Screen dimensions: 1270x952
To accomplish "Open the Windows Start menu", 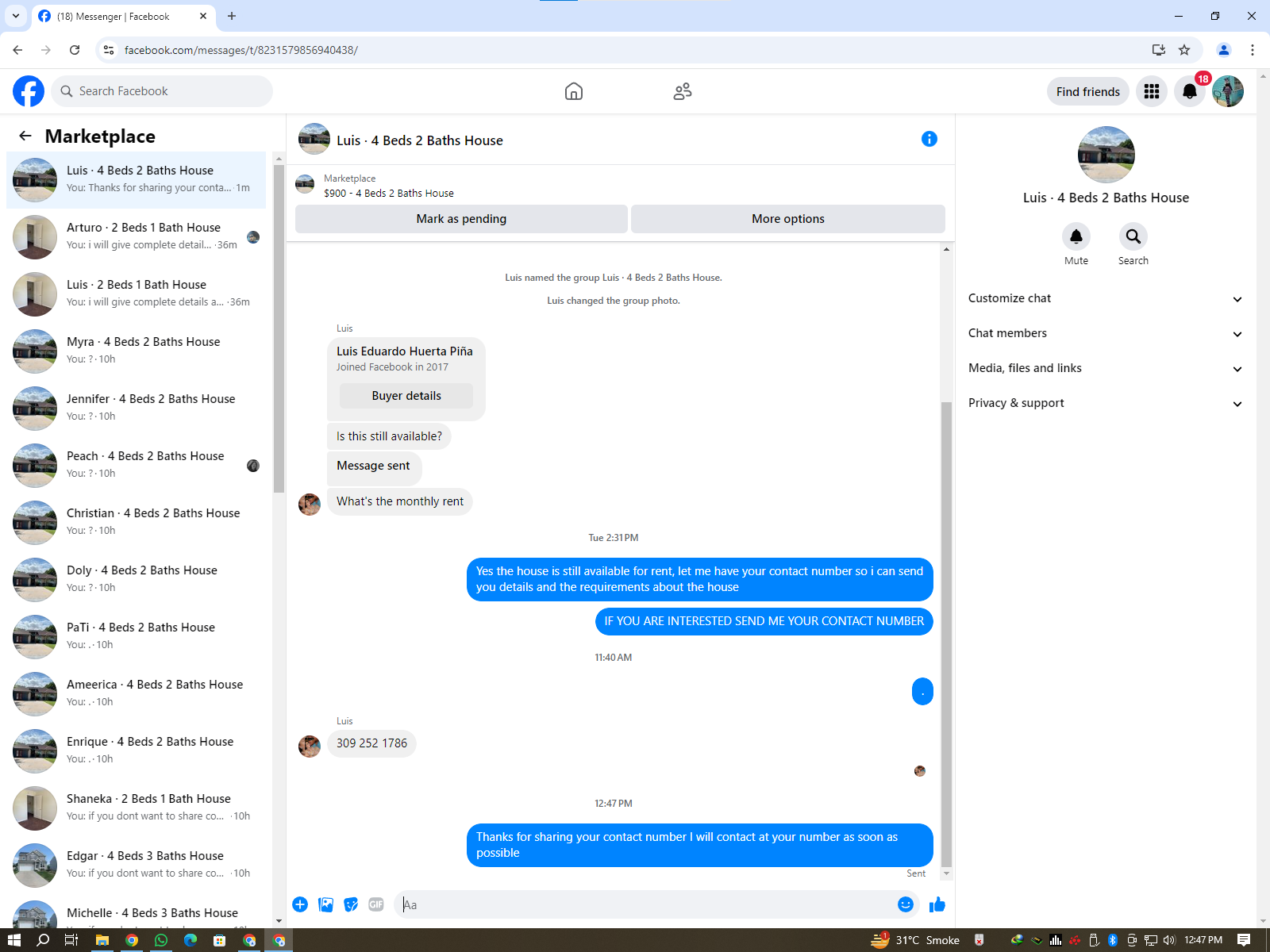I will click(14, 940).
